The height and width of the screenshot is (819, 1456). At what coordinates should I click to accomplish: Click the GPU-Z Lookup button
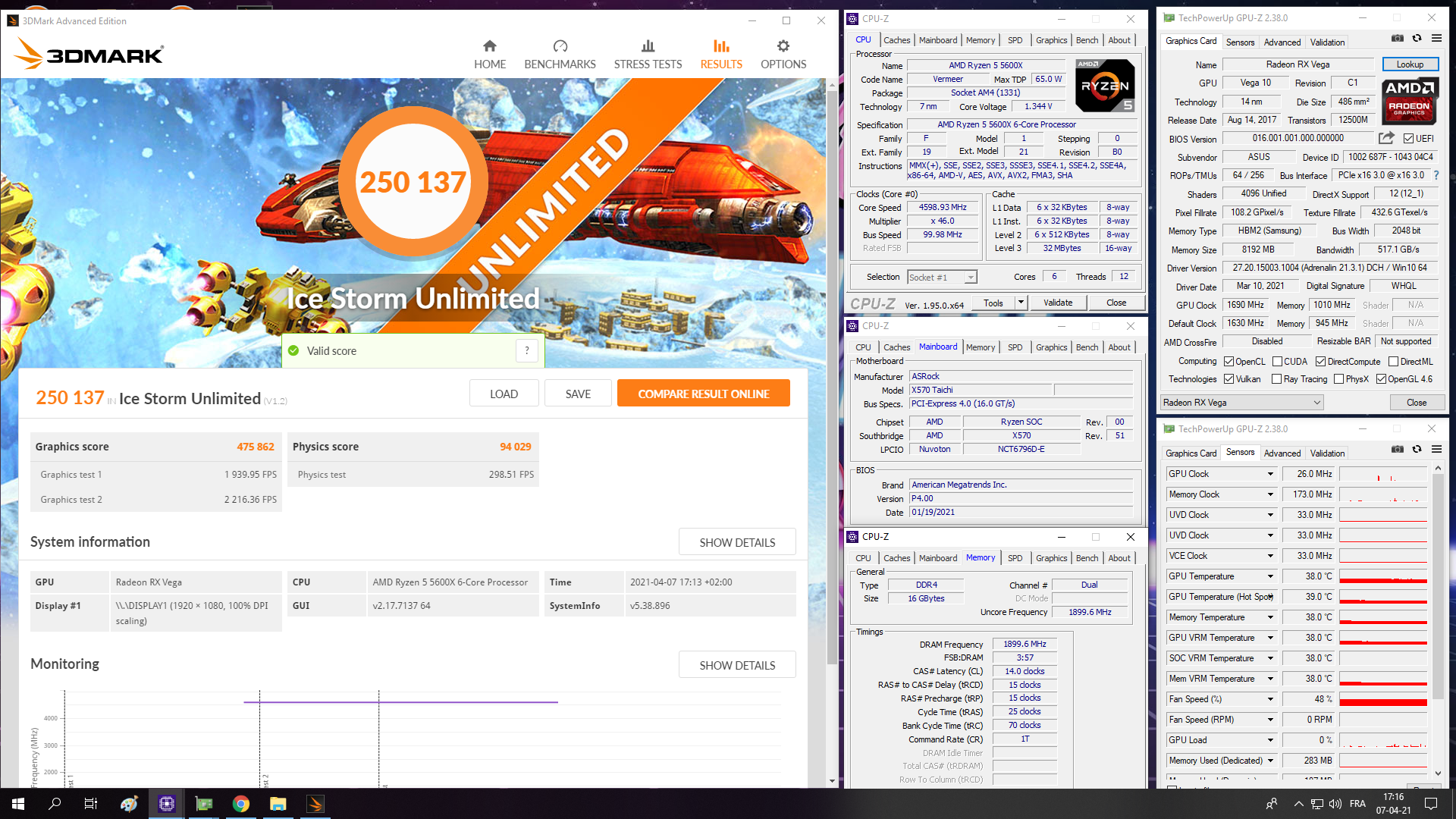point(1410,64)
